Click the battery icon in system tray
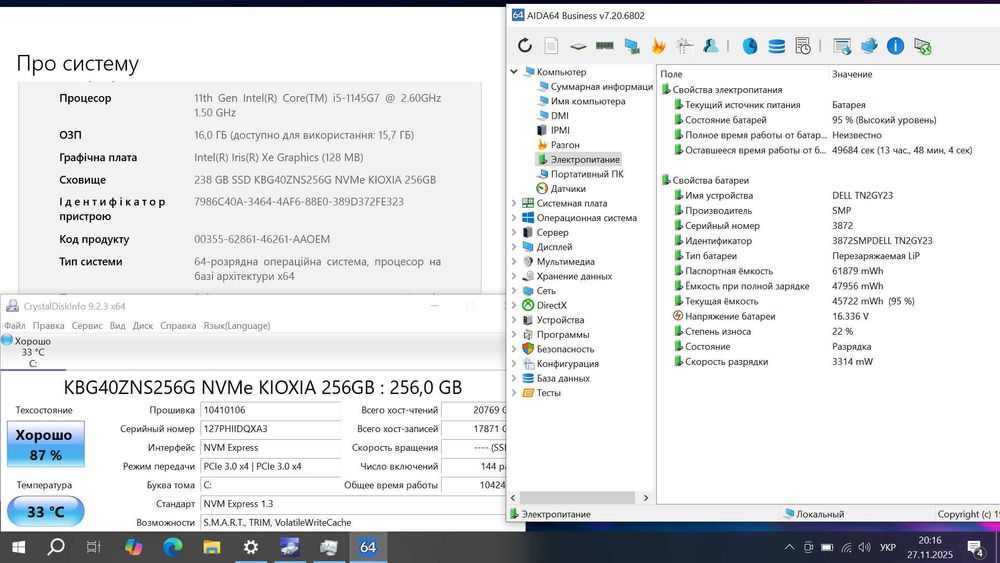This screenshot has height=563, width=1000. [x=827, y=548]
